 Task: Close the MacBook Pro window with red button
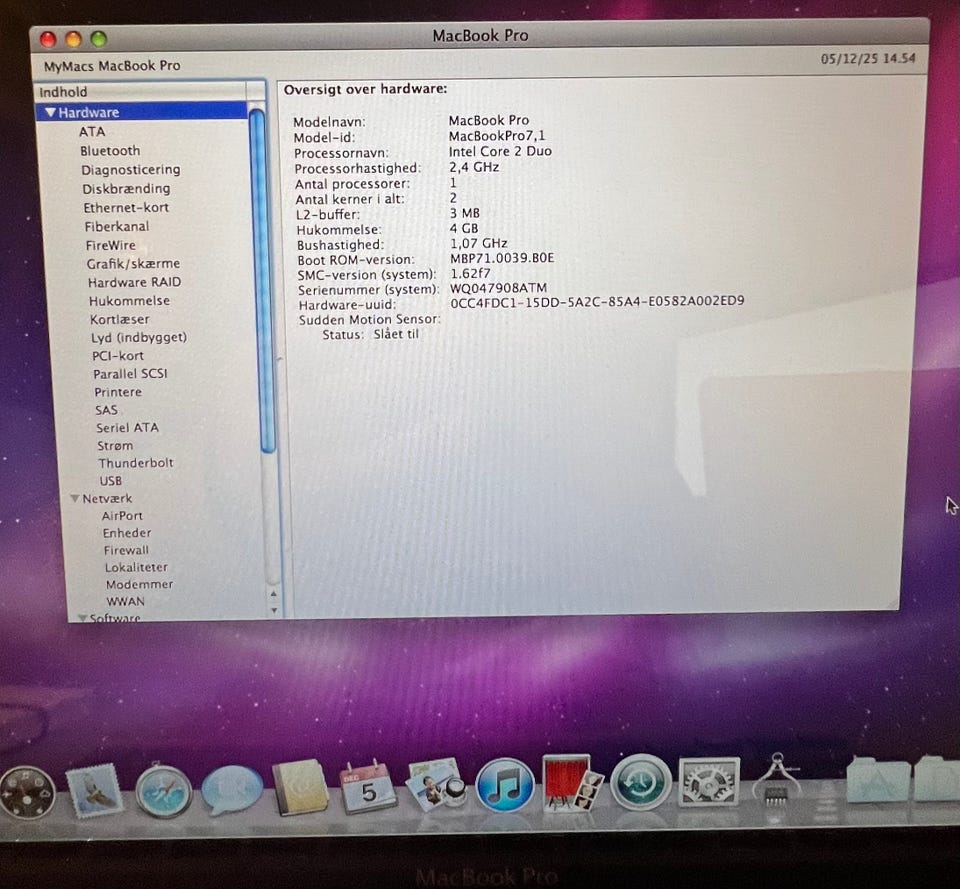click(48, 39)
